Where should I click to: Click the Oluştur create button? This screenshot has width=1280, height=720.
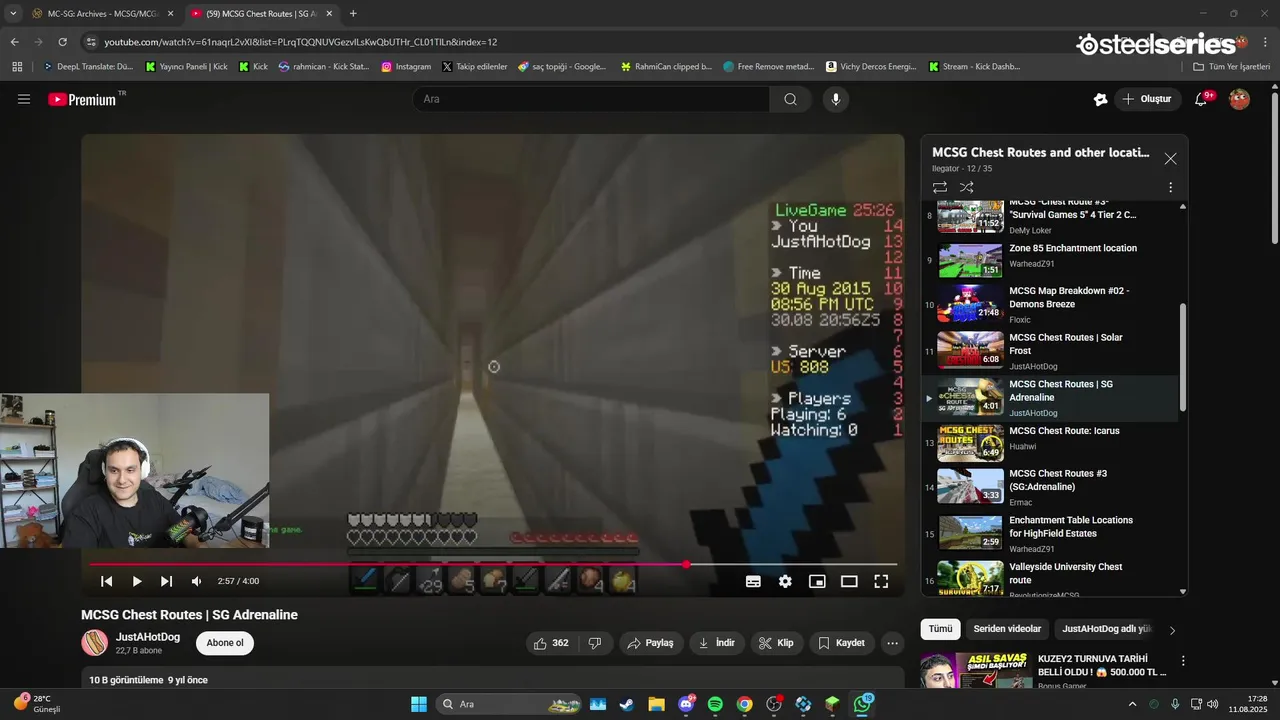[x=1146, y=99]
